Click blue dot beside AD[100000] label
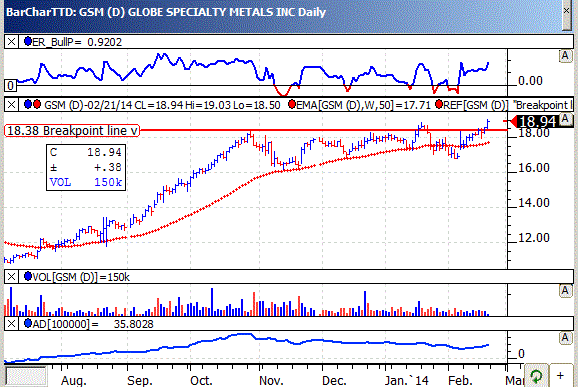578x387 pixels. pyautogui.click(x=28, y=323)
